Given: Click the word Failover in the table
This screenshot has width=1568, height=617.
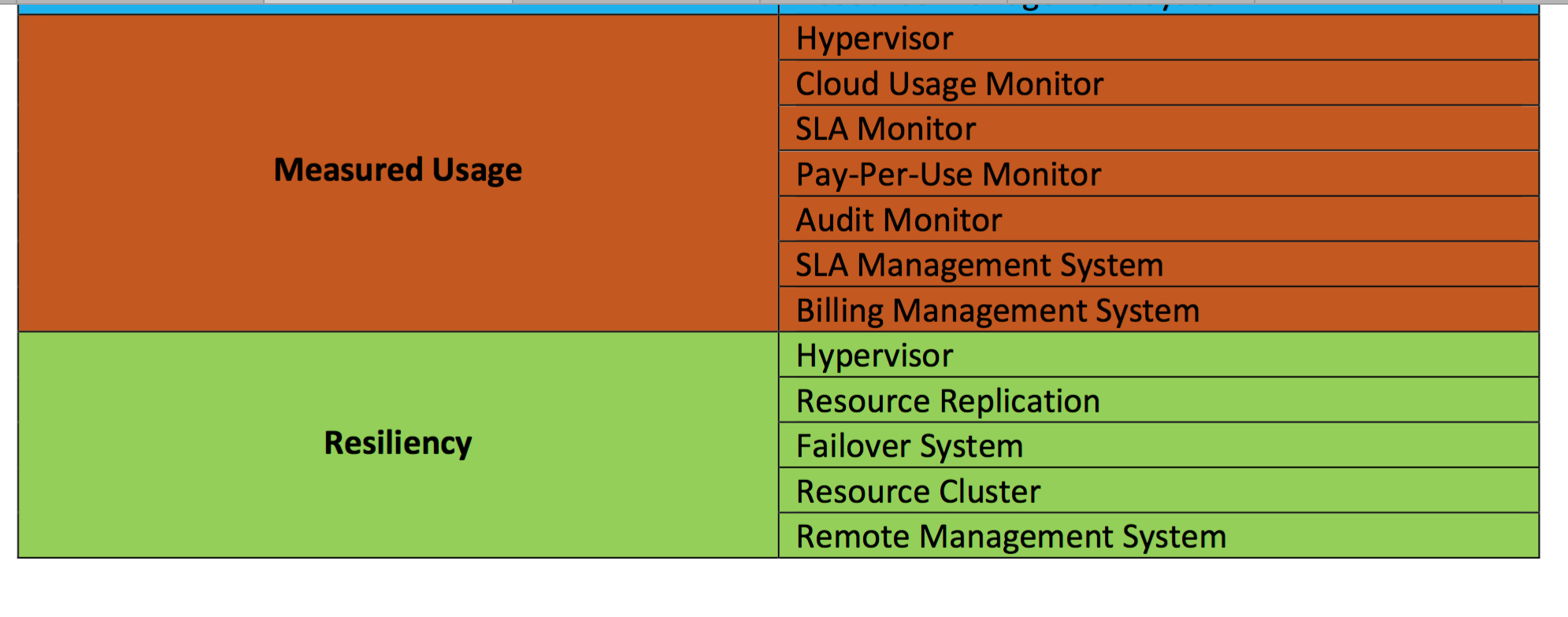Looking at the screenshot, I should [854, 446].
